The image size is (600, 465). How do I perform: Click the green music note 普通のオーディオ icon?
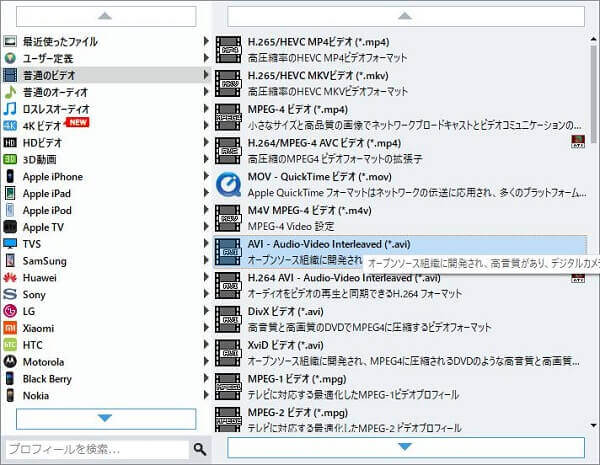coord(10,92)
